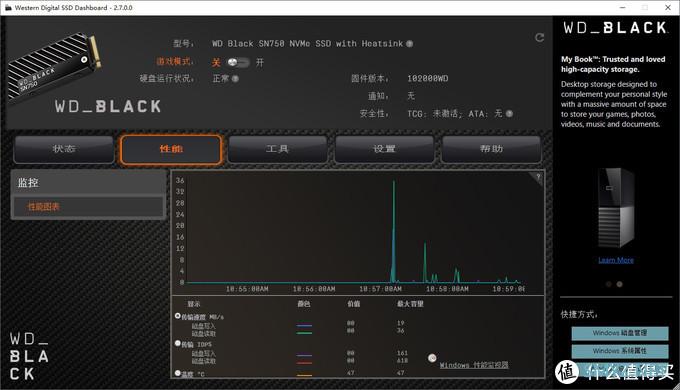Select the transfer IOPS radio button
This screenshot has height=390, width=680.
177,343
